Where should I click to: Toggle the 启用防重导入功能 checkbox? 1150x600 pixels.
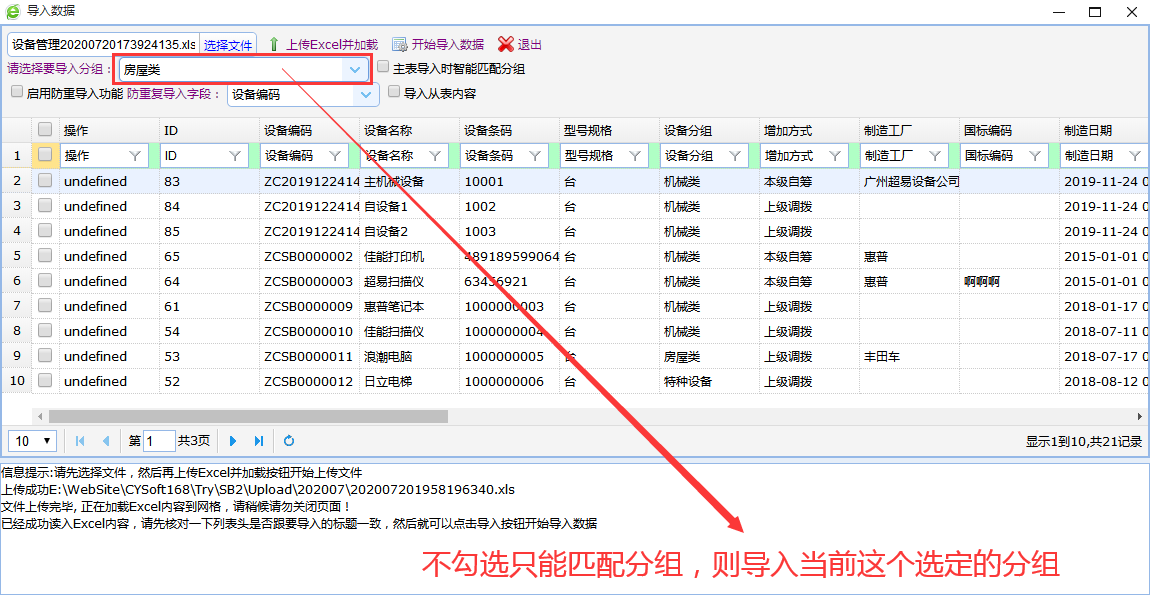(17, 92)
